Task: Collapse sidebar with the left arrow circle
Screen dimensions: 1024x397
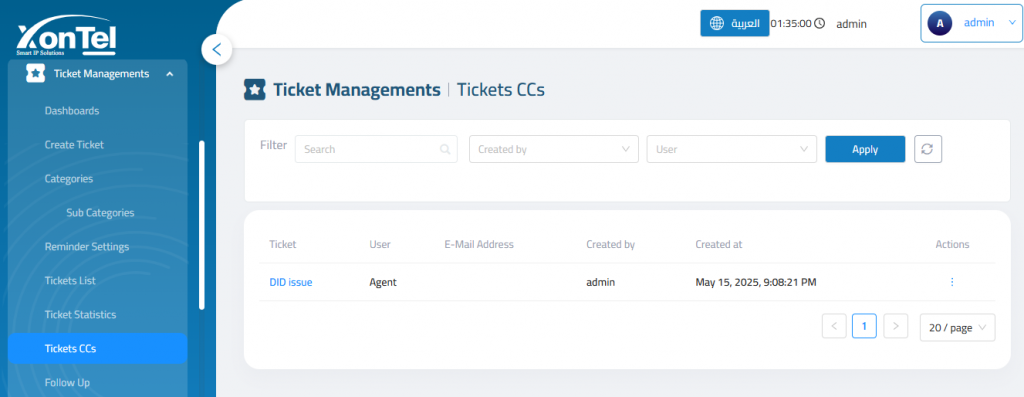Action: 217,49
